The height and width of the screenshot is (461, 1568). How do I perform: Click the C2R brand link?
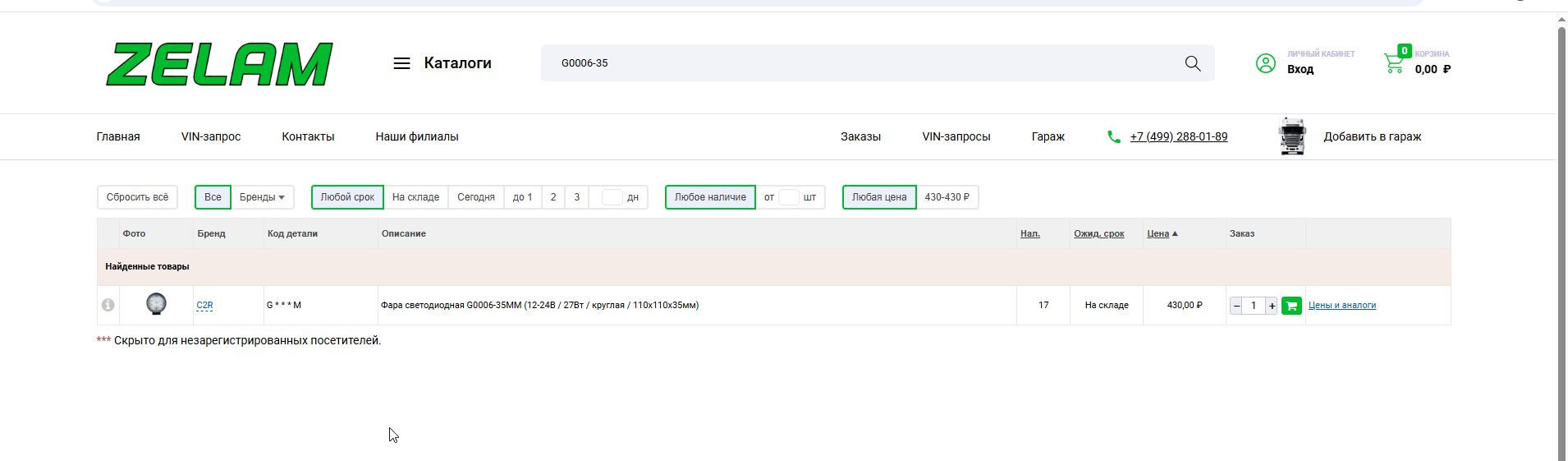204,306
